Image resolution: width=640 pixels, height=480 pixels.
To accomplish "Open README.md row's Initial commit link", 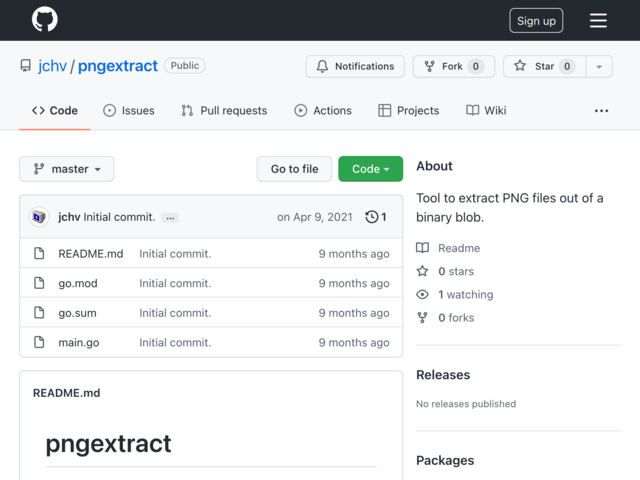I will click(x=175, y=253).
